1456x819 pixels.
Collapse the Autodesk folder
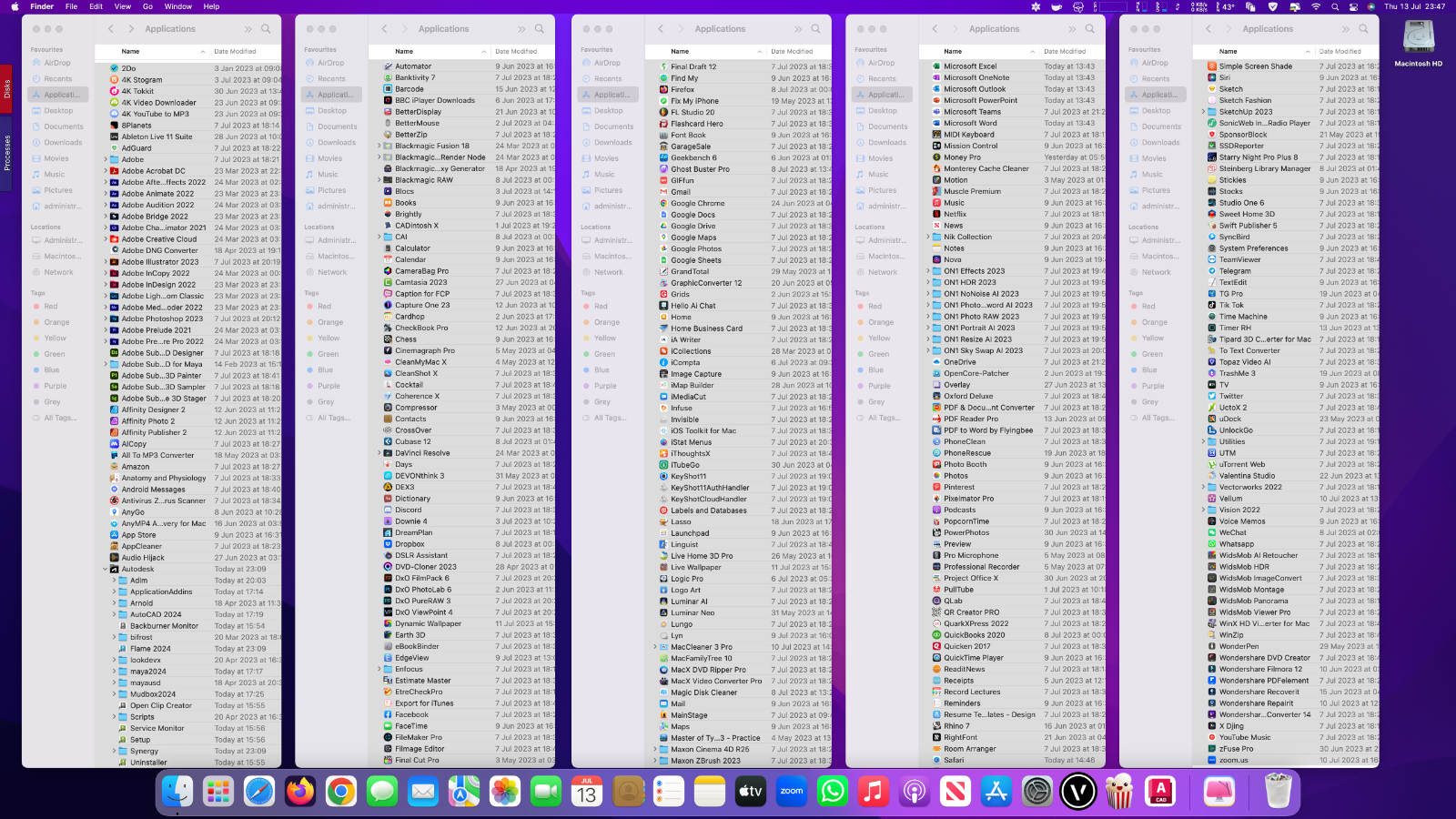[106, 569]
